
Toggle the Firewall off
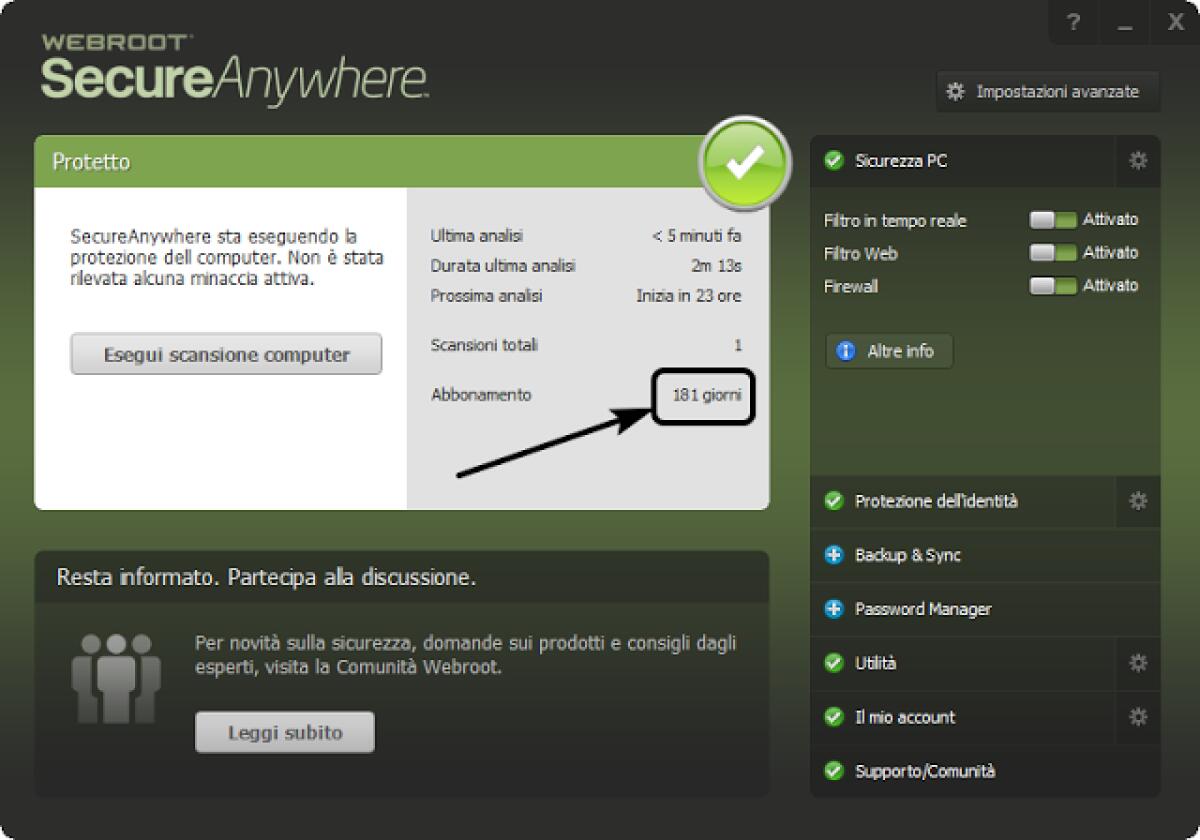(x=1053, y=286)
